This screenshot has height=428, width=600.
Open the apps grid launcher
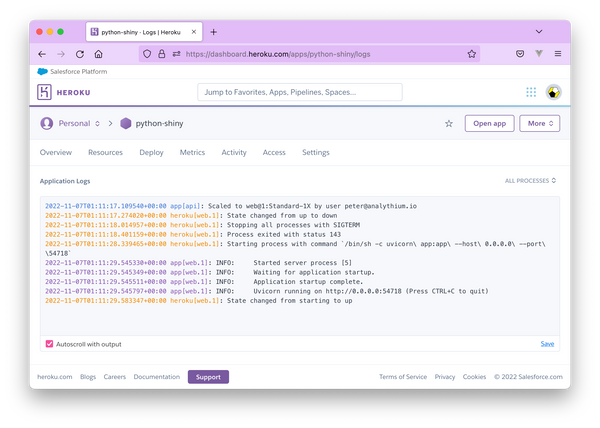(531, 92)
